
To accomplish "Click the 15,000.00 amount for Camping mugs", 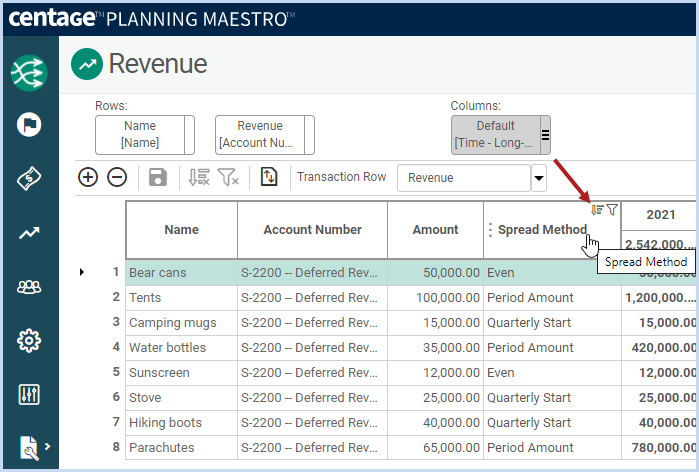I will pyautogui.click(x=435, y=323).
